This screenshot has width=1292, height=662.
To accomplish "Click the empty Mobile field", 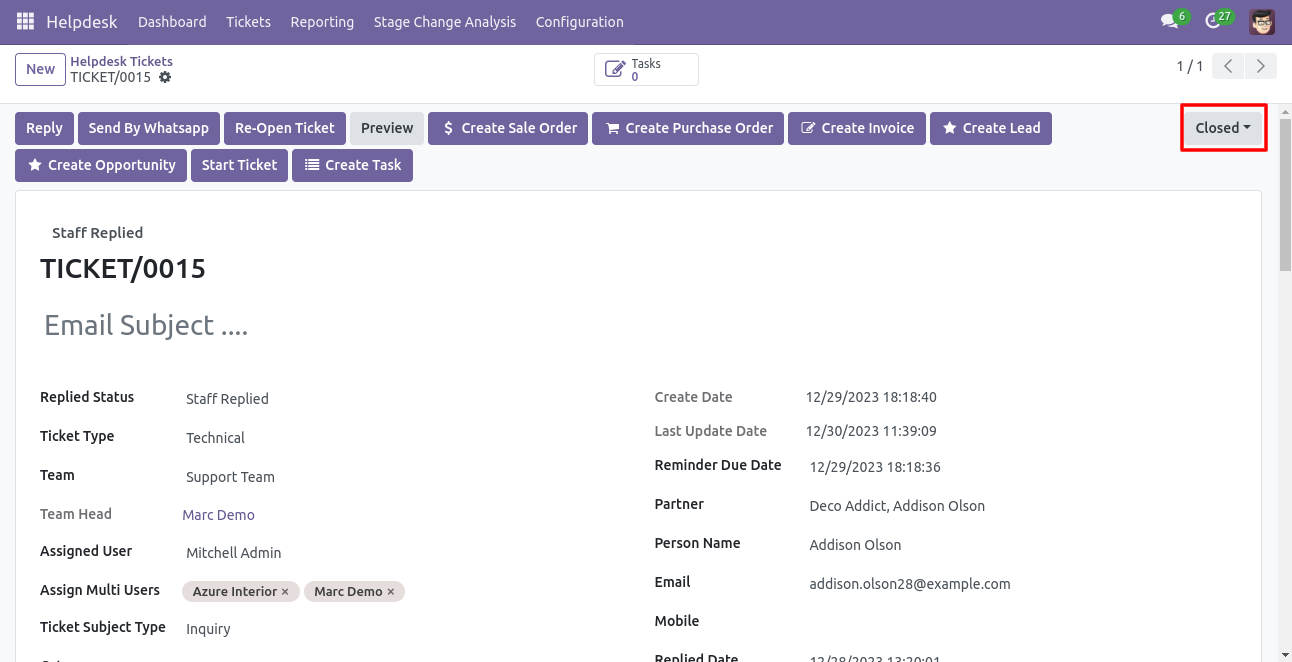I will coord(1020,621).
